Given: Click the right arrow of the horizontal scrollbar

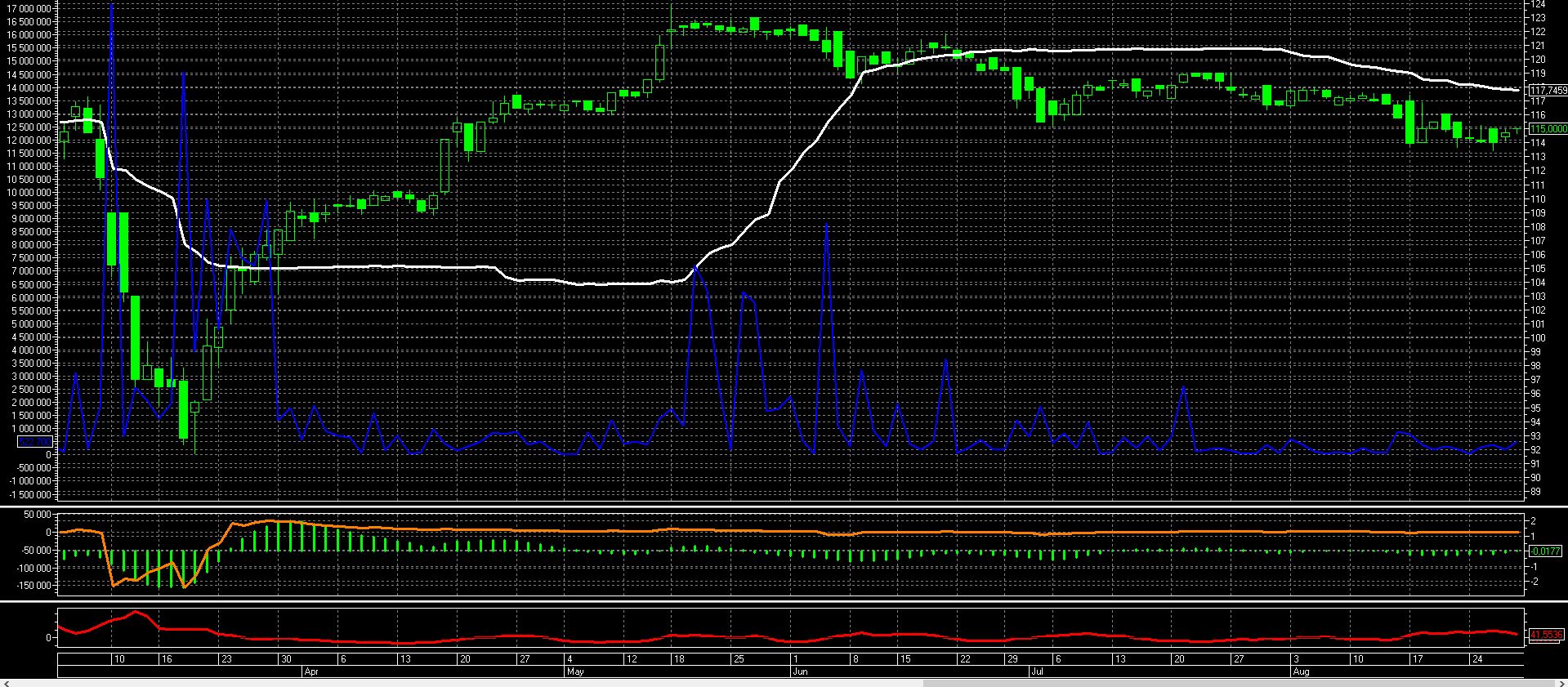Looking at the screenshot, I should [x=1561, y=682].
